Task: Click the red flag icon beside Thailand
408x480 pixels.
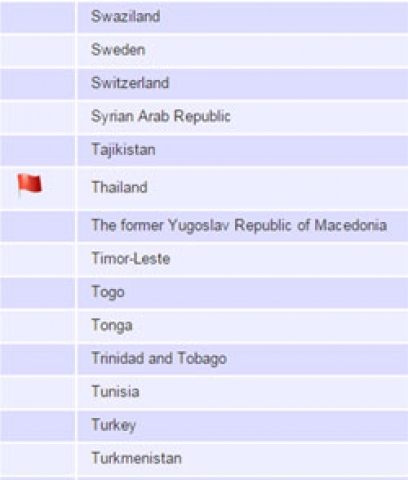Action: click(30, 184)
